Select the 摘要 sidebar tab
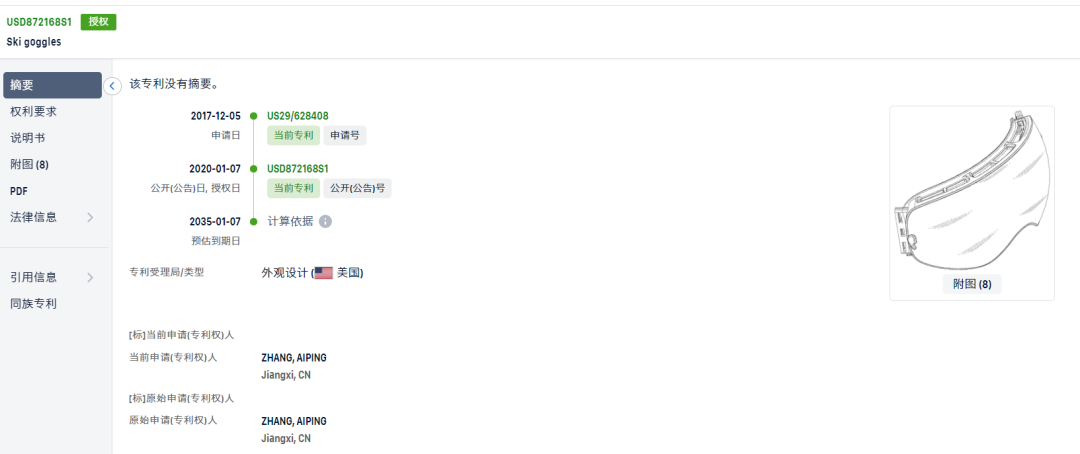Screen dimensions: 1080x454 pos(52,85)
